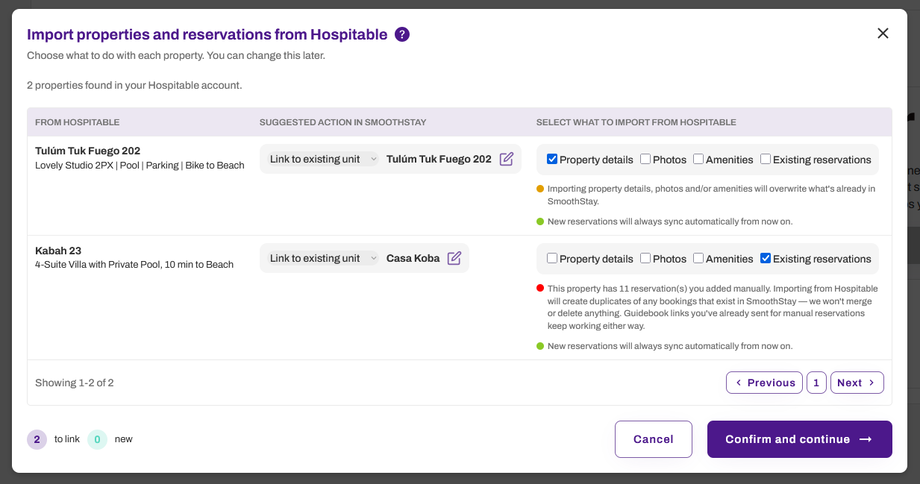Check Existing reservations for Tulúm Tuk Fuego 202
Image resolution: width=920 pixels, height=484 pixels.
pos(766,159)
